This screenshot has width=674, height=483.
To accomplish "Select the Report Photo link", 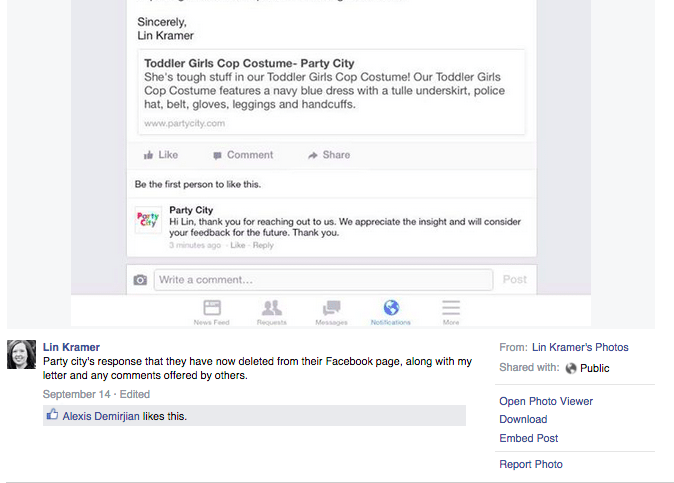I will click(531, 464).
